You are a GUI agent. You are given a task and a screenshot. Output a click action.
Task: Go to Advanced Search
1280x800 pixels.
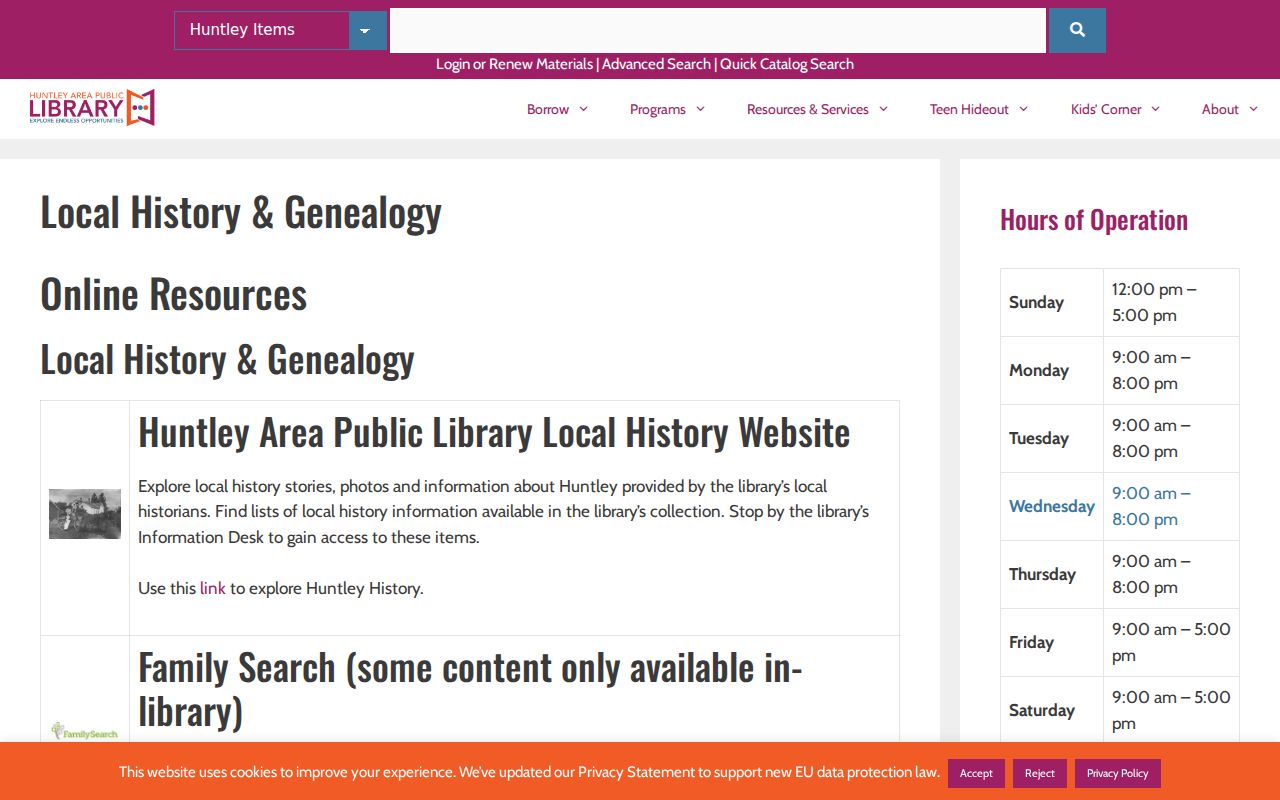656,64
